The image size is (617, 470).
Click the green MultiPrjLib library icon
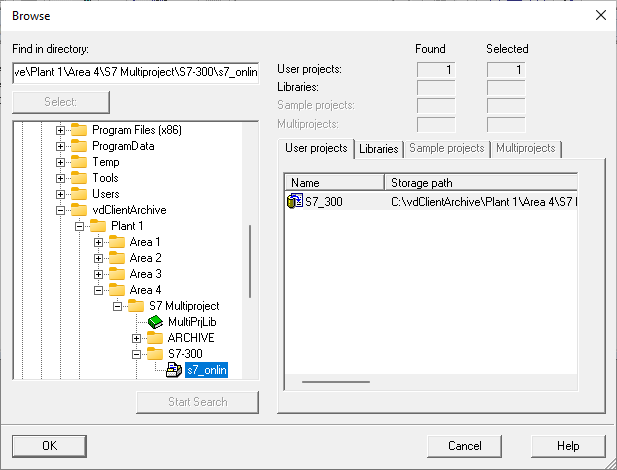154,322
